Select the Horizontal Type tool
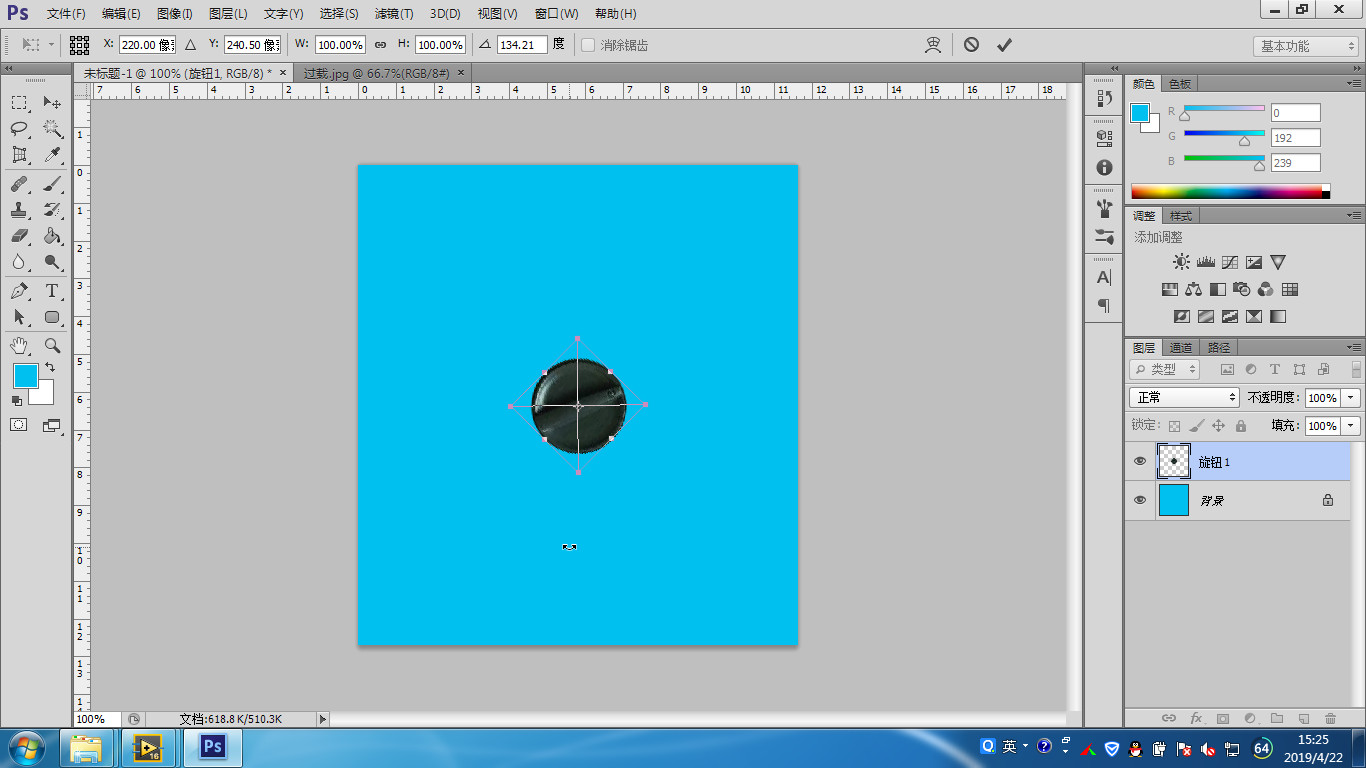1366x768 pixels. click(x=52, y=291)
